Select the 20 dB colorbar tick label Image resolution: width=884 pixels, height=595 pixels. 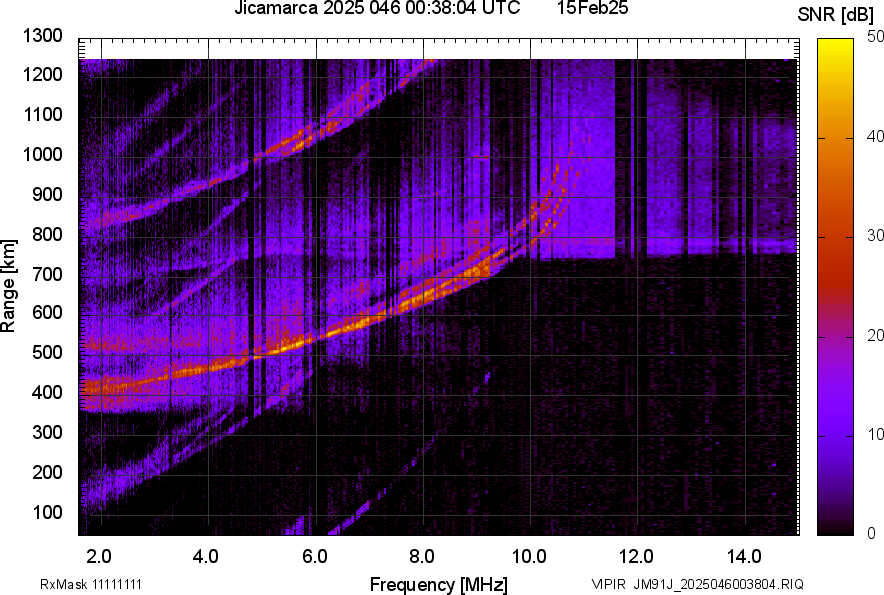(875, 335)
